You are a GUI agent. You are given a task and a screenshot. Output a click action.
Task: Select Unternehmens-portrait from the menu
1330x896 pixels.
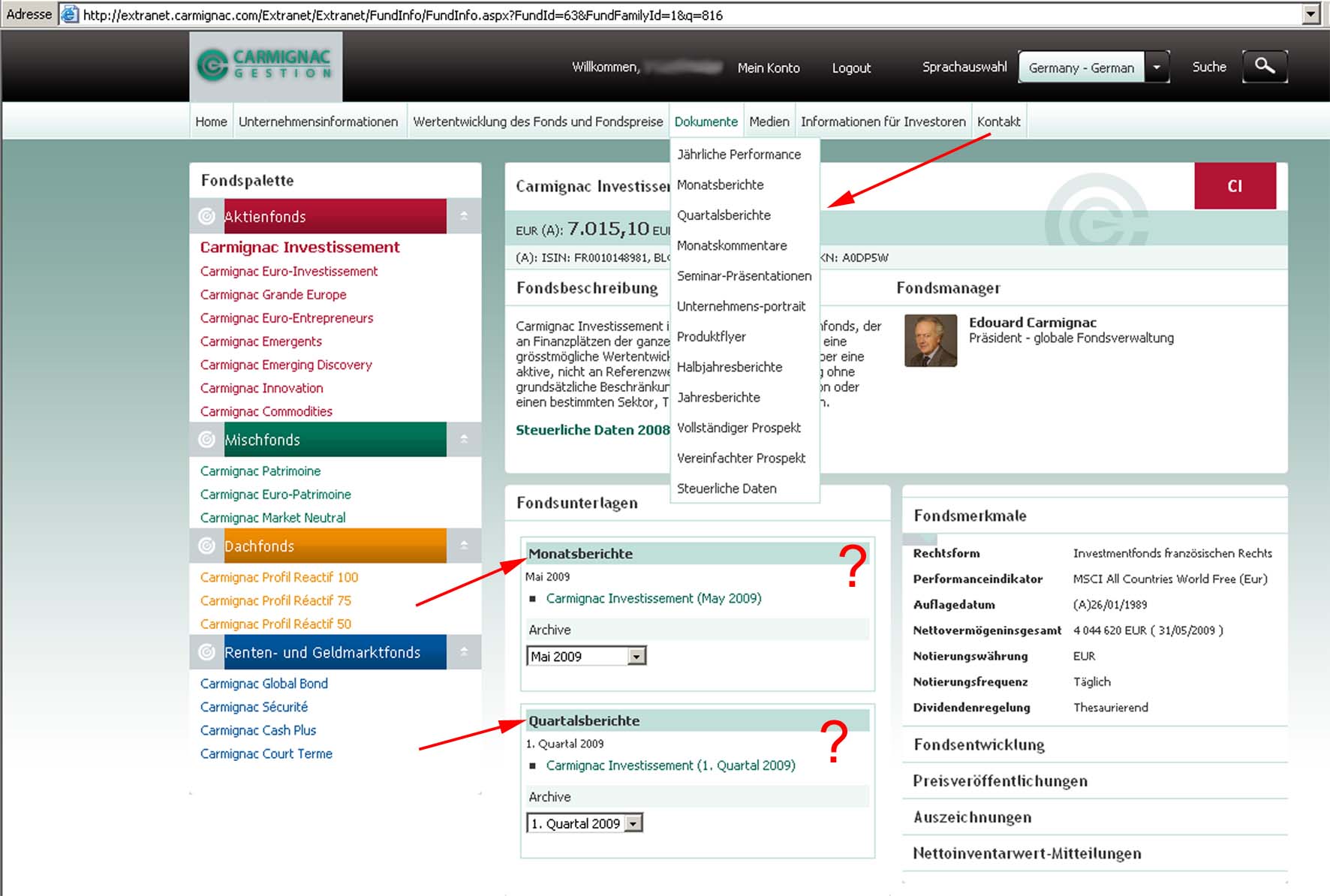[x=742, y=306]
